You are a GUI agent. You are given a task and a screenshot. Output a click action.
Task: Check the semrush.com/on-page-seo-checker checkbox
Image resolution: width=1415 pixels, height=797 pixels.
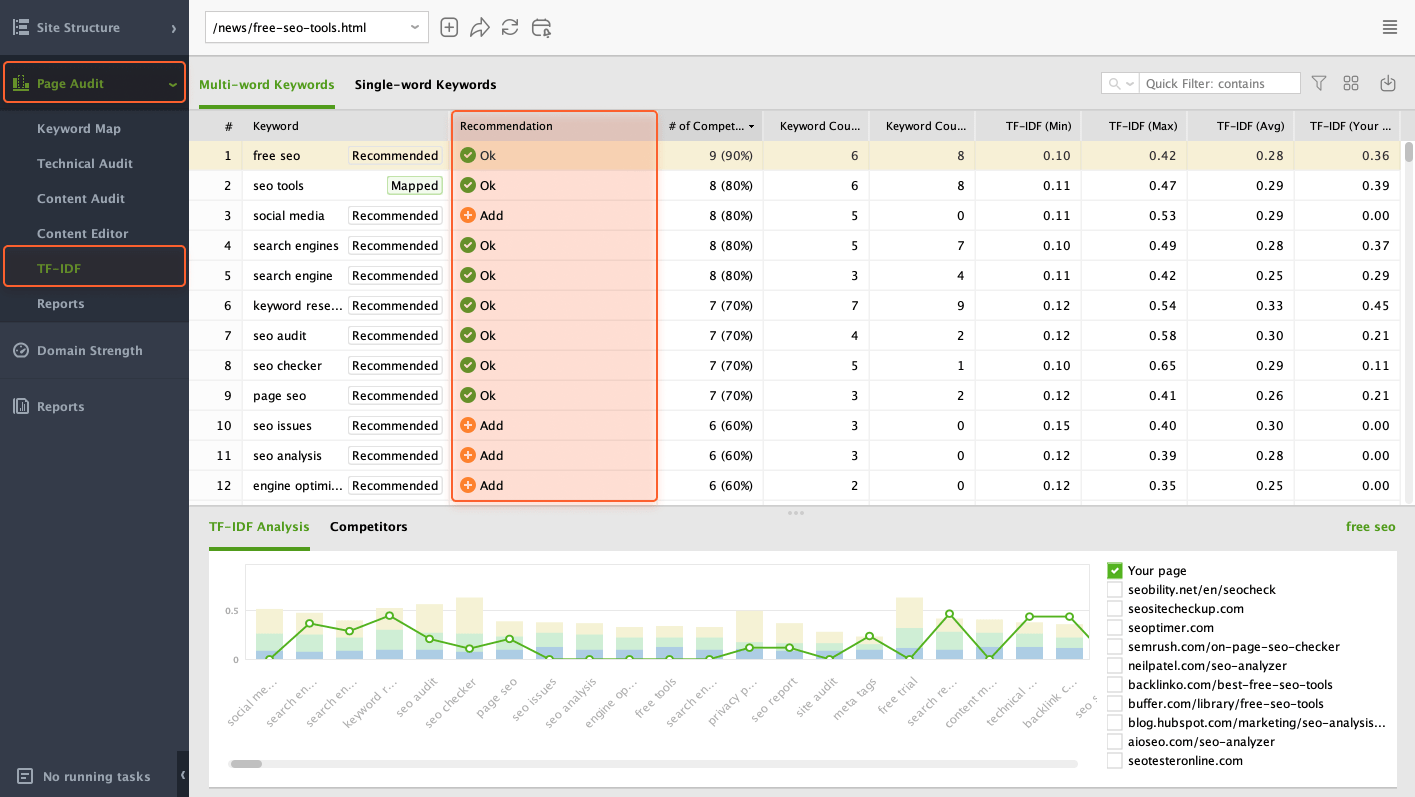pos(1115,647)
